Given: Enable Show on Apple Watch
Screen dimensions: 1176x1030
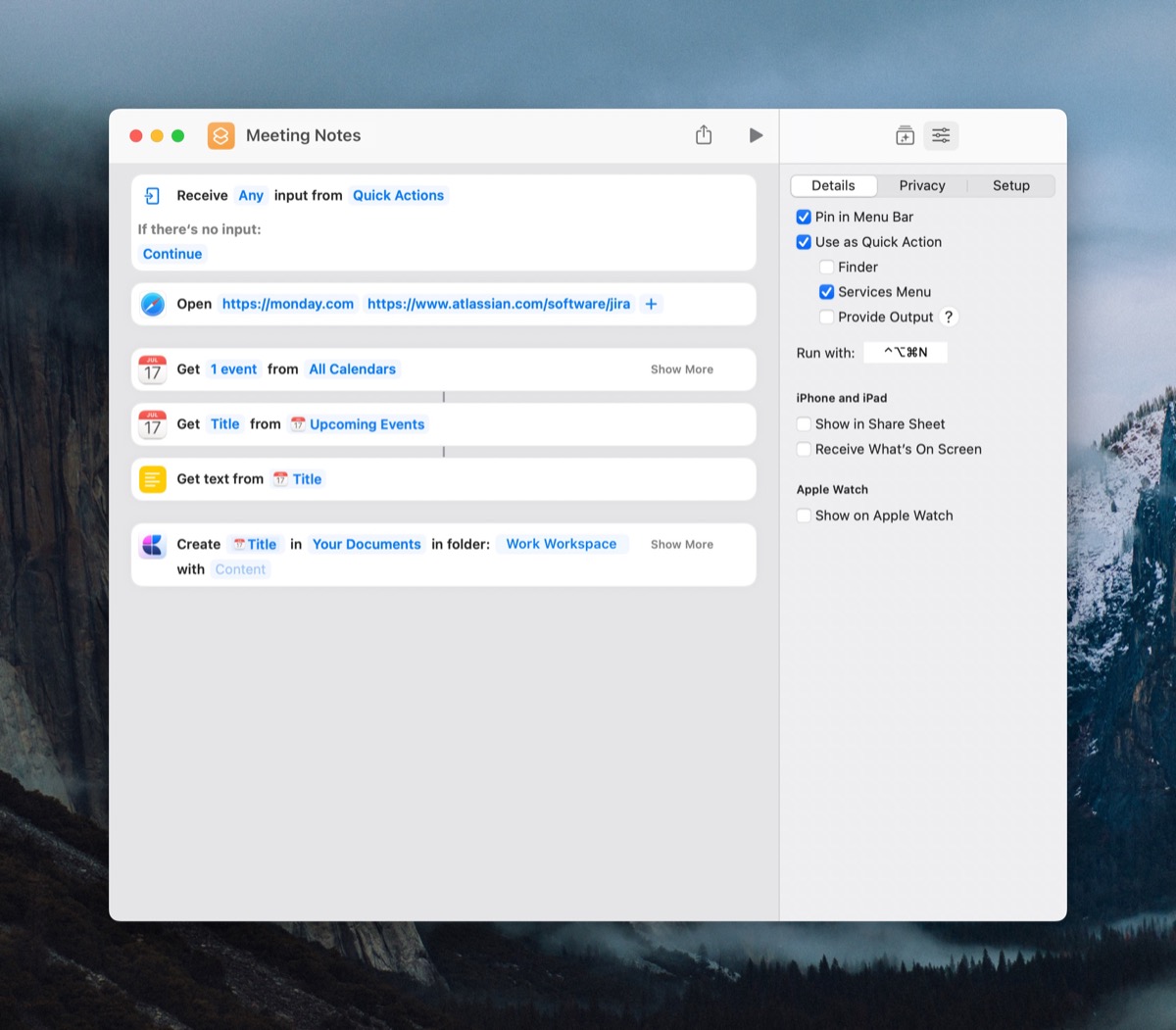Looking at the screenshot, I should pyautogui.click(x=804, y=515).
